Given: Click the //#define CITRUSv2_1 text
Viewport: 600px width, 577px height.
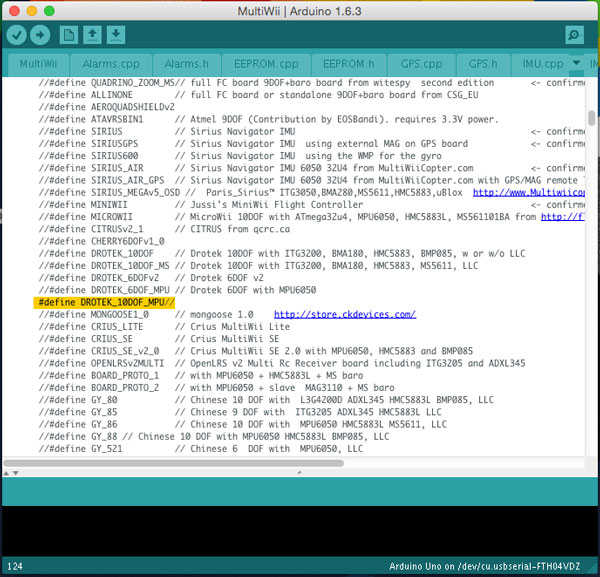Looking at the screenshot, I should (91, 229).
